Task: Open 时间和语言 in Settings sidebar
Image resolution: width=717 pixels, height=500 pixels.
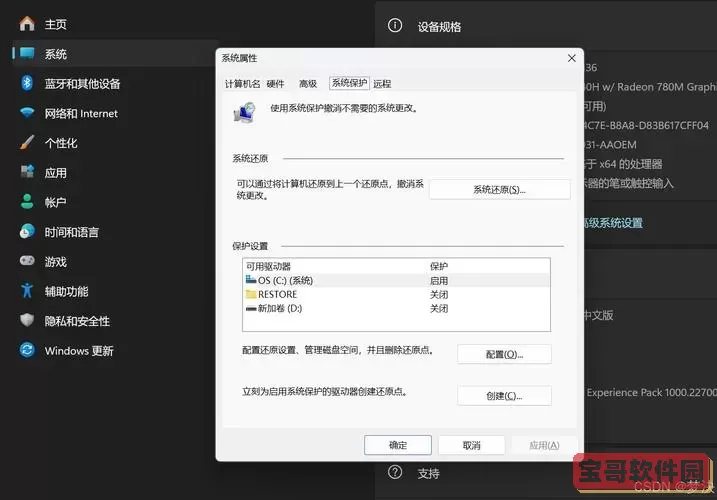Action: click(x=71, y=232)
